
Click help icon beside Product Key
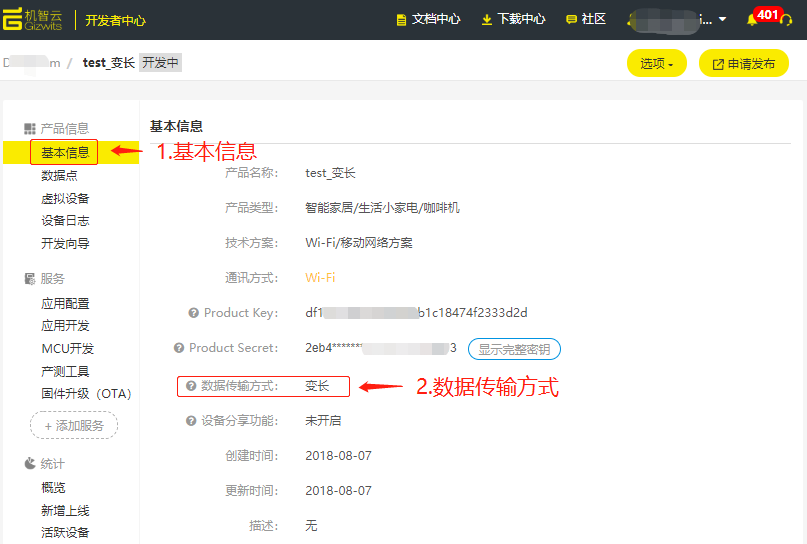coord(193,313)
